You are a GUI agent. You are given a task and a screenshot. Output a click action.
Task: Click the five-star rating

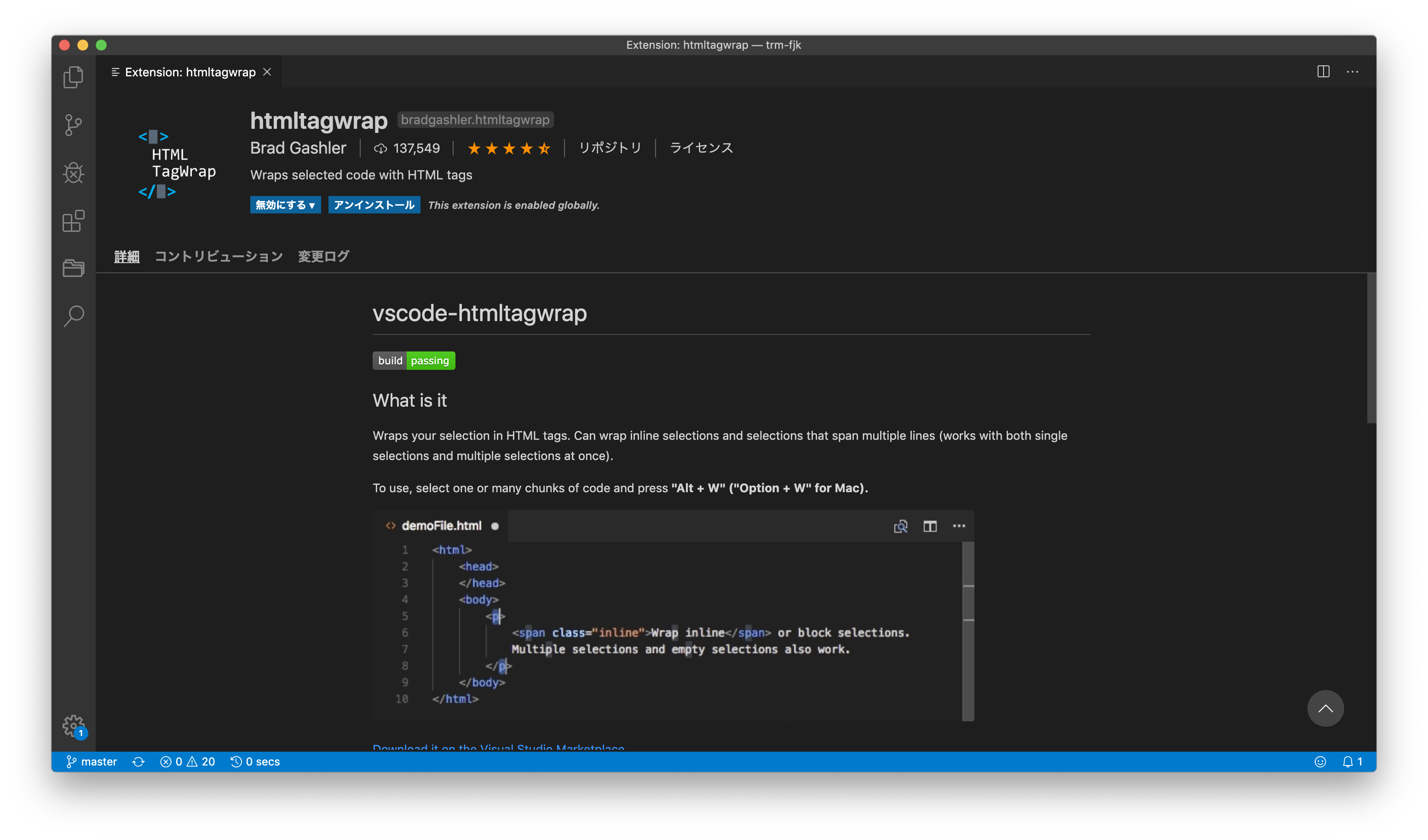[x=509, y=149]
